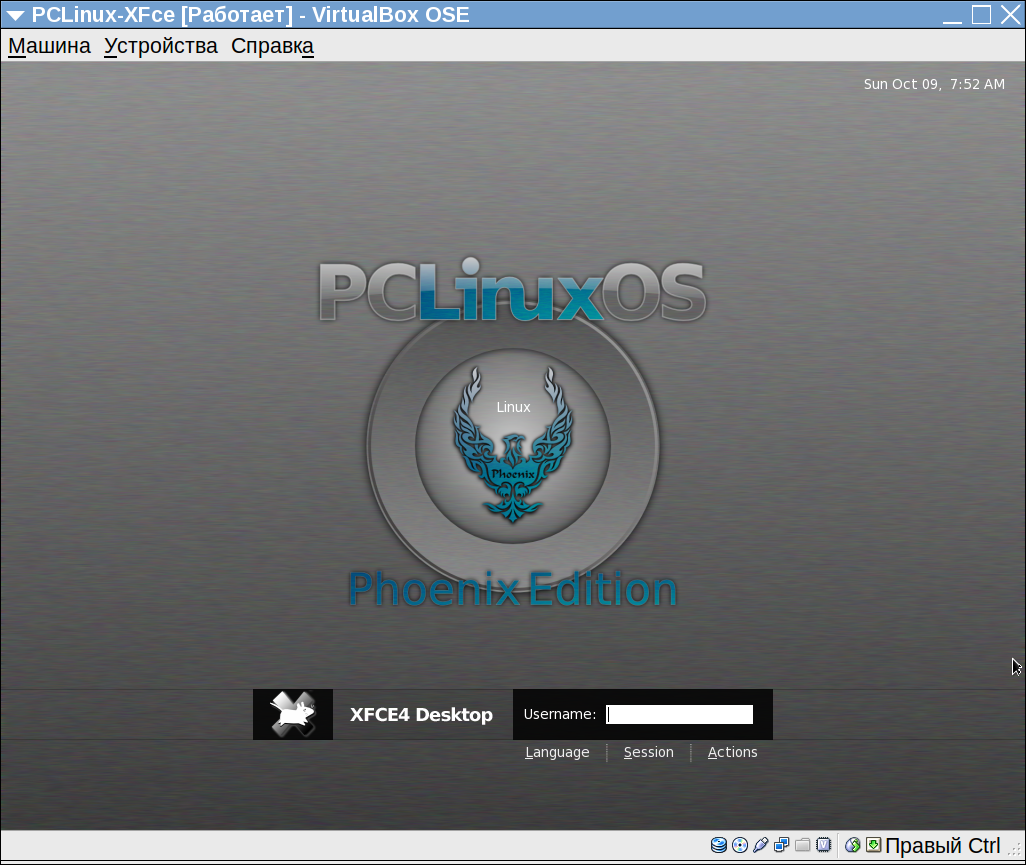Open the window menu triangle in title bar
1026x865 pixels.
pyautogui.click(x=15, y=15)
